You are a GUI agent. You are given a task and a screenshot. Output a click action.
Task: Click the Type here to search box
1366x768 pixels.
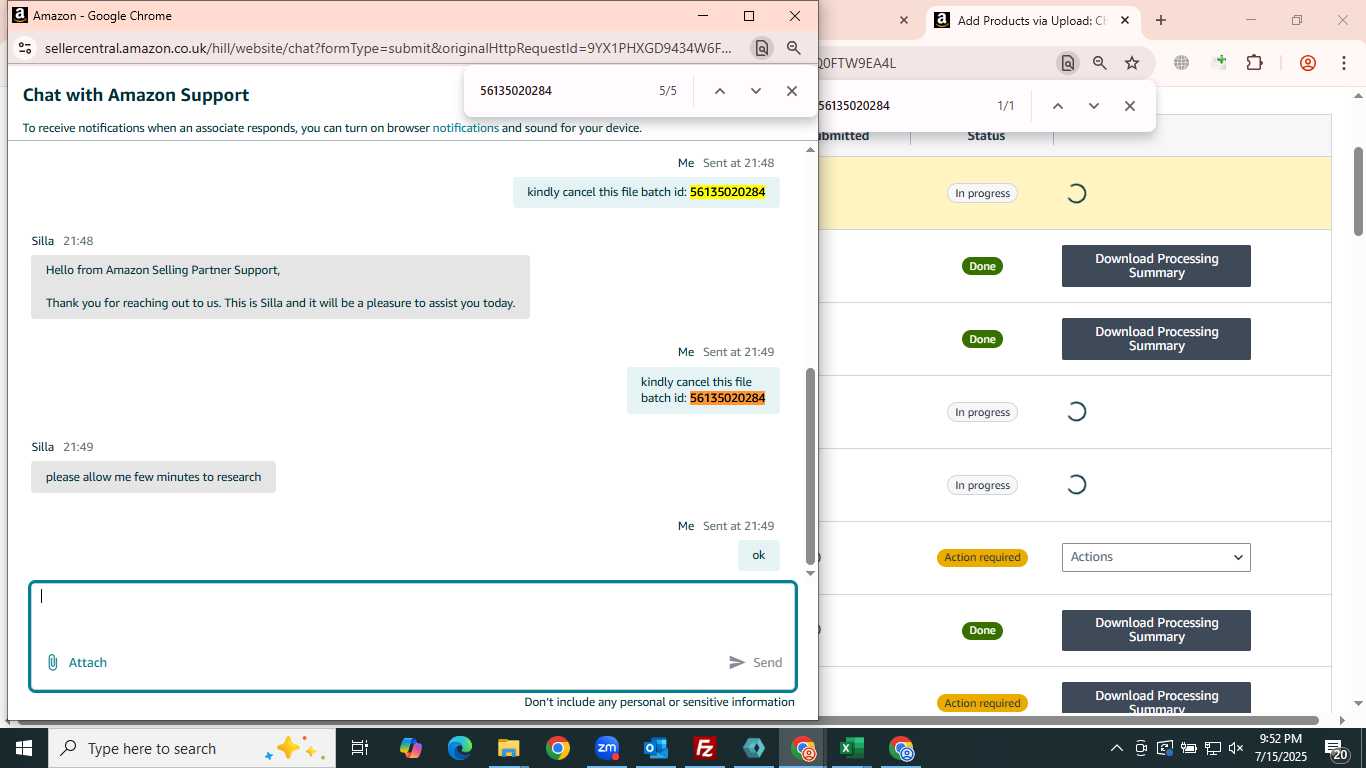(x=190, y=748)
